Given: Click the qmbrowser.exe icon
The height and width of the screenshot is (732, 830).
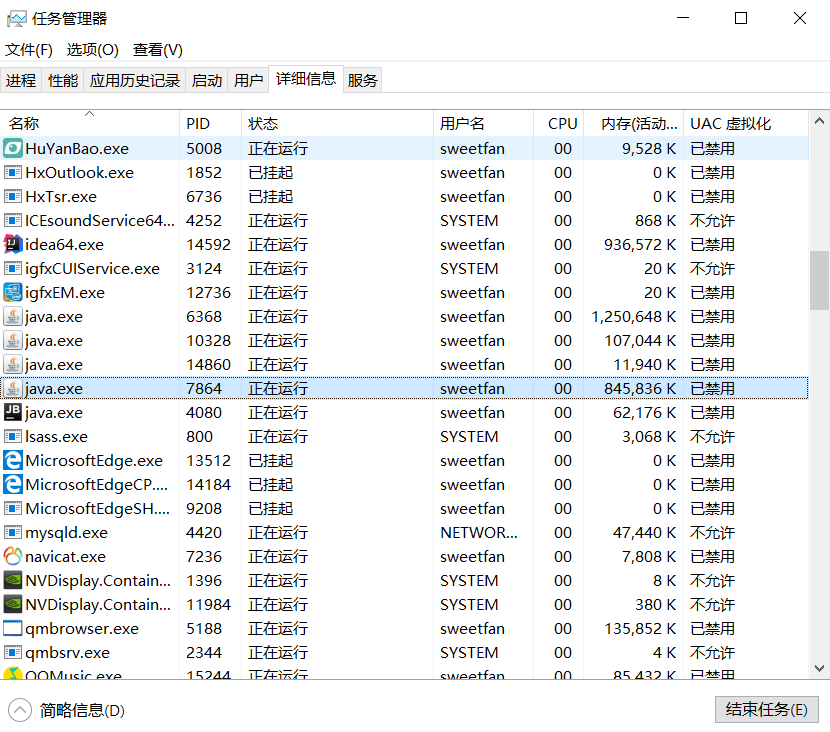Looking at the screenshot, I should (13, 628).
